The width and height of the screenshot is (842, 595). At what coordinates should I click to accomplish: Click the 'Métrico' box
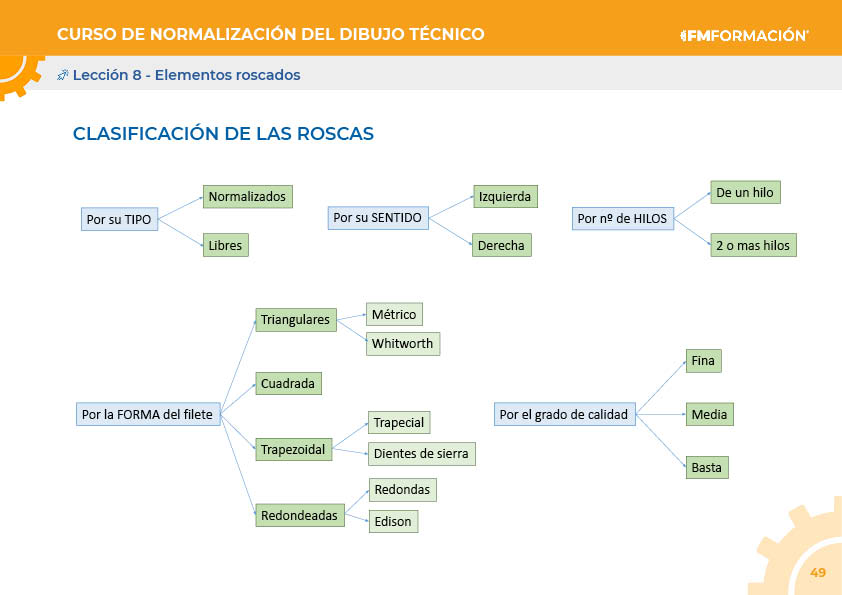pyautogui.click(x=394, y=314)
